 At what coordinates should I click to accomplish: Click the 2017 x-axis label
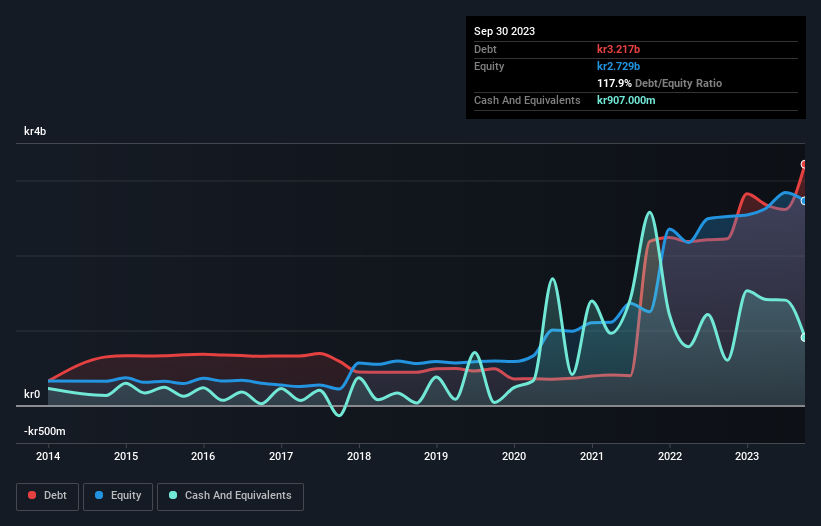click(x=281, y=456)
